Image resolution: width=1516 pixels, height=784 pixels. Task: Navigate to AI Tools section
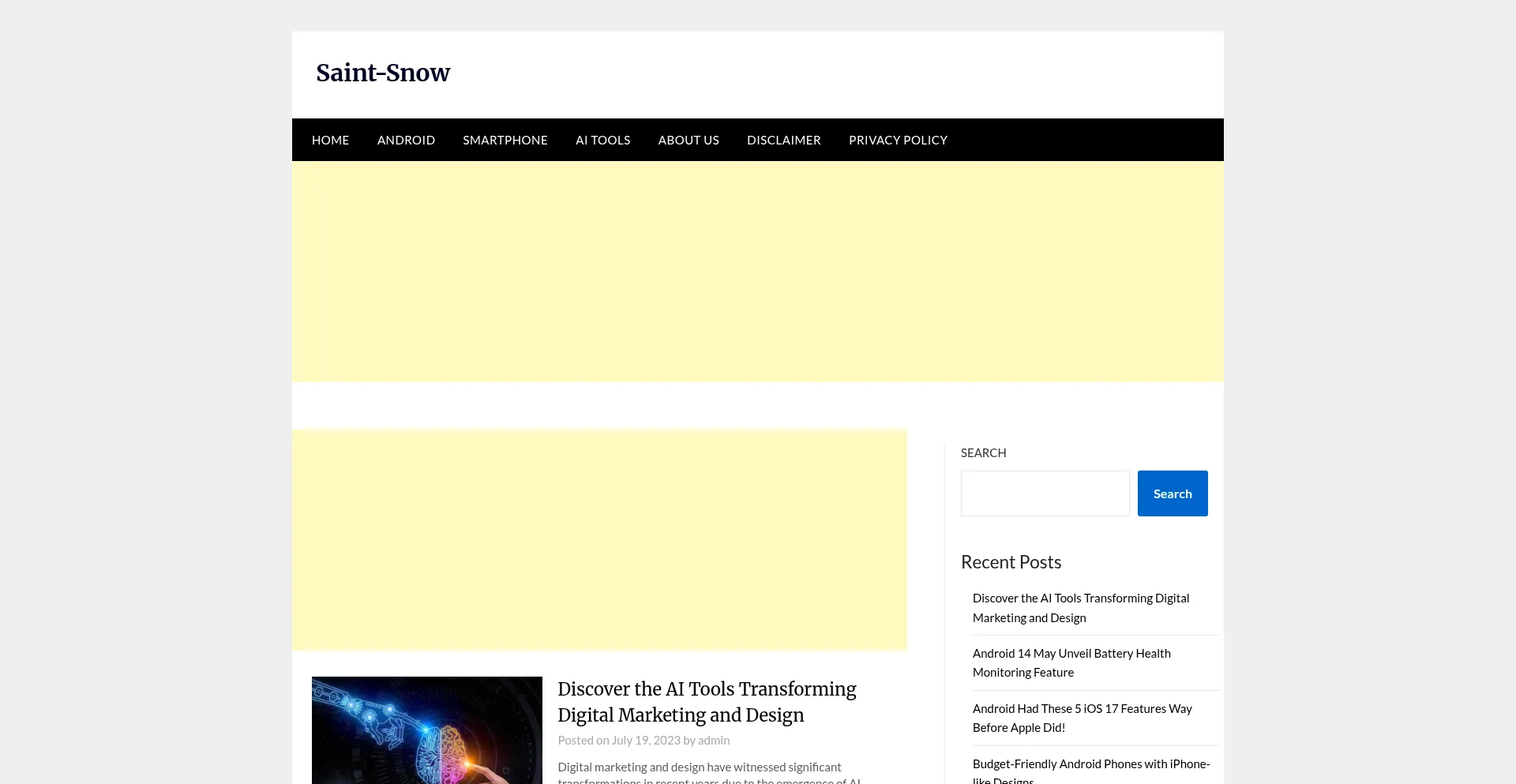tap(602, 140)
